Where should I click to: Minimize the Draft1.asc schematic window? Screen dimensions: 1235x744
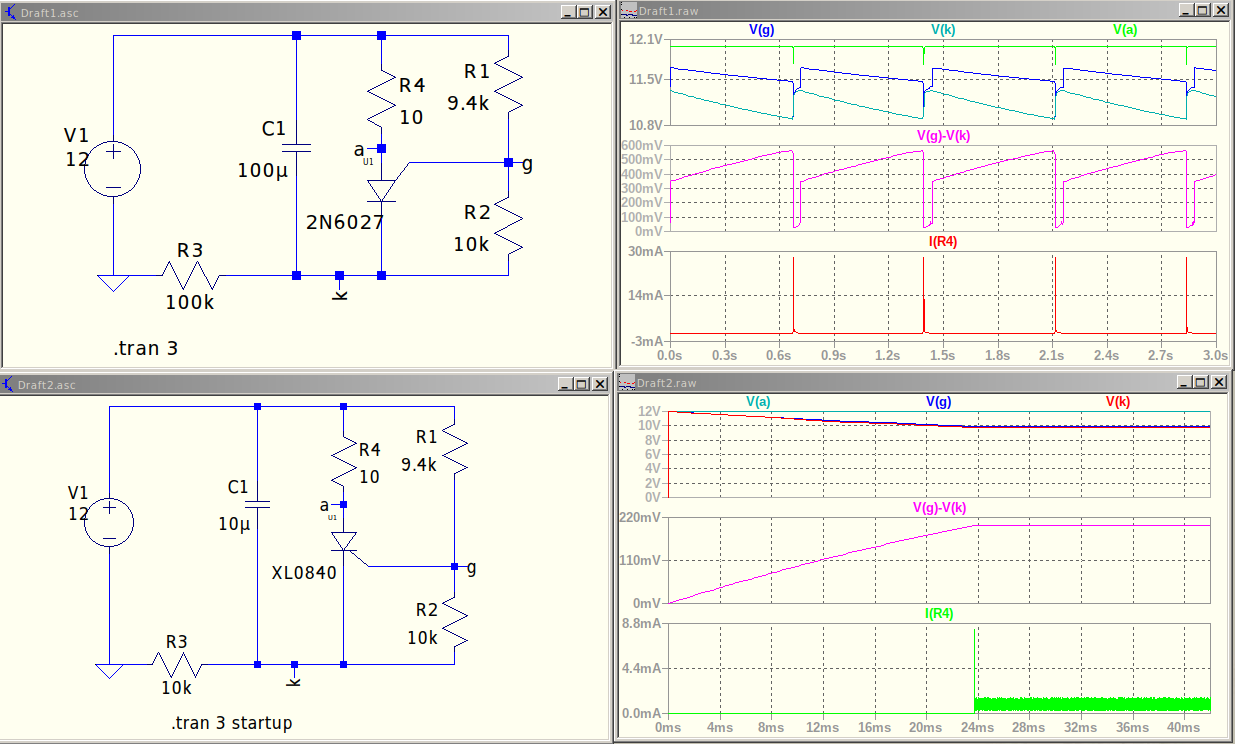pyautogui.click(x=568, y=11)
